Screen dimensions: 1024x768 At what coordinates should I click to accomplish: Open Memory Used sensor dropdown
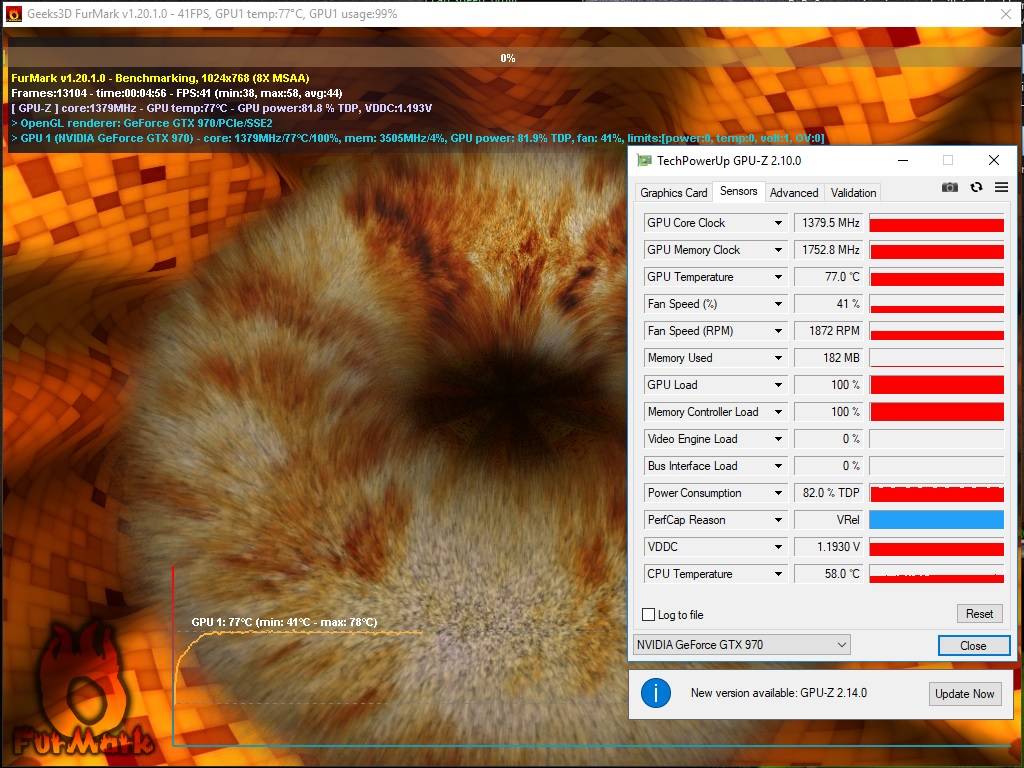[x=778, y=359]
